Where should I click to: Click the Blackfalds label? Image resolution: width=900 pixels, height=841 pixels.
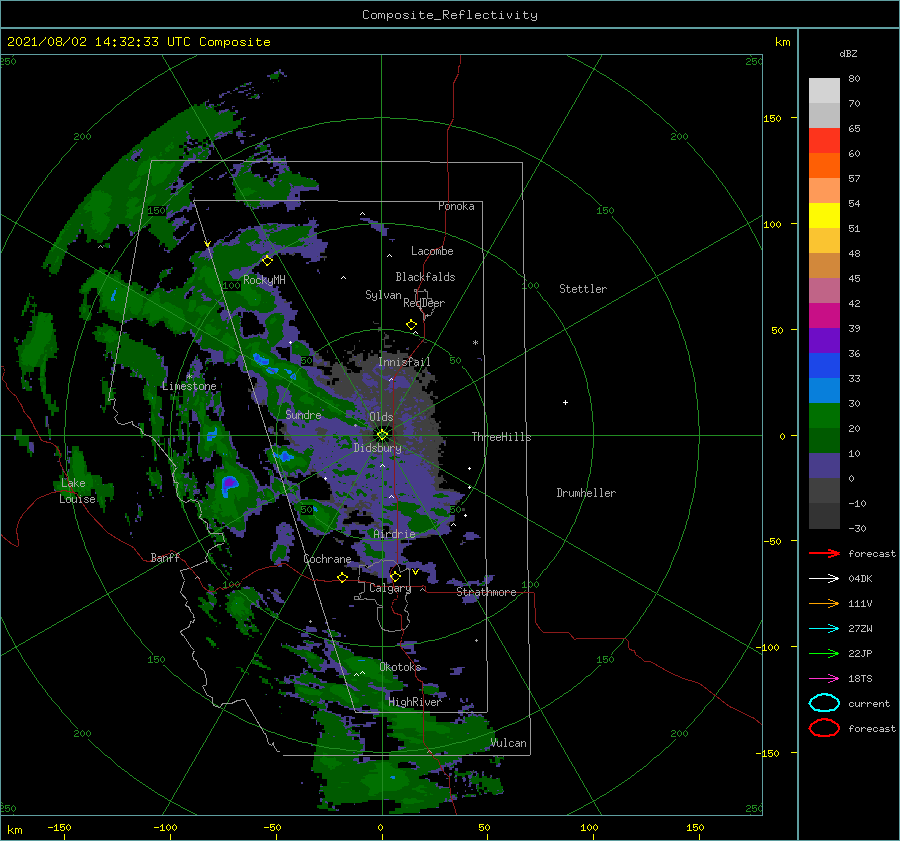tap(425, 277)
